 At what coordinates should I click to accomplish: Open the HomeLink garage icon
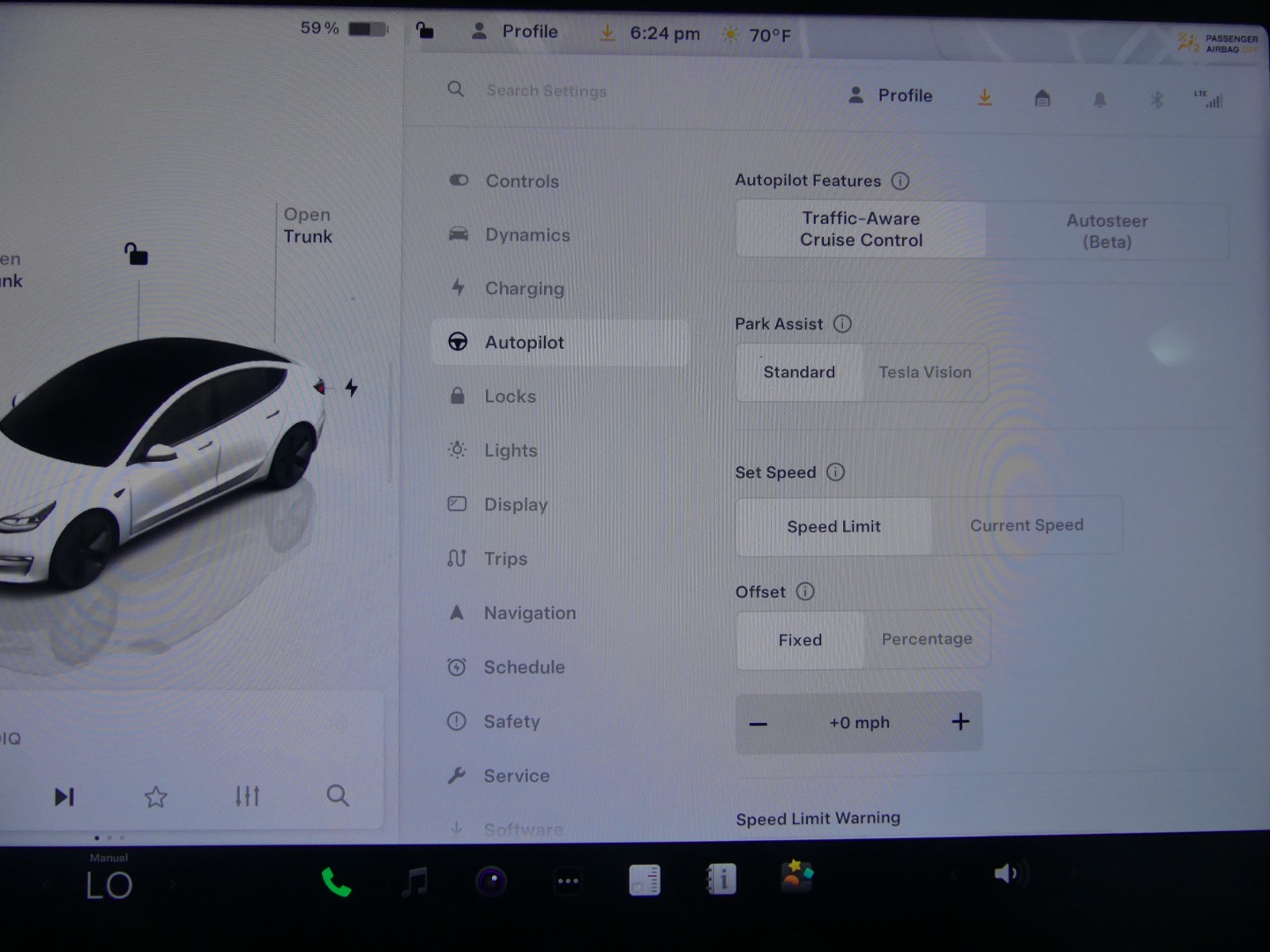[1042, 98]
